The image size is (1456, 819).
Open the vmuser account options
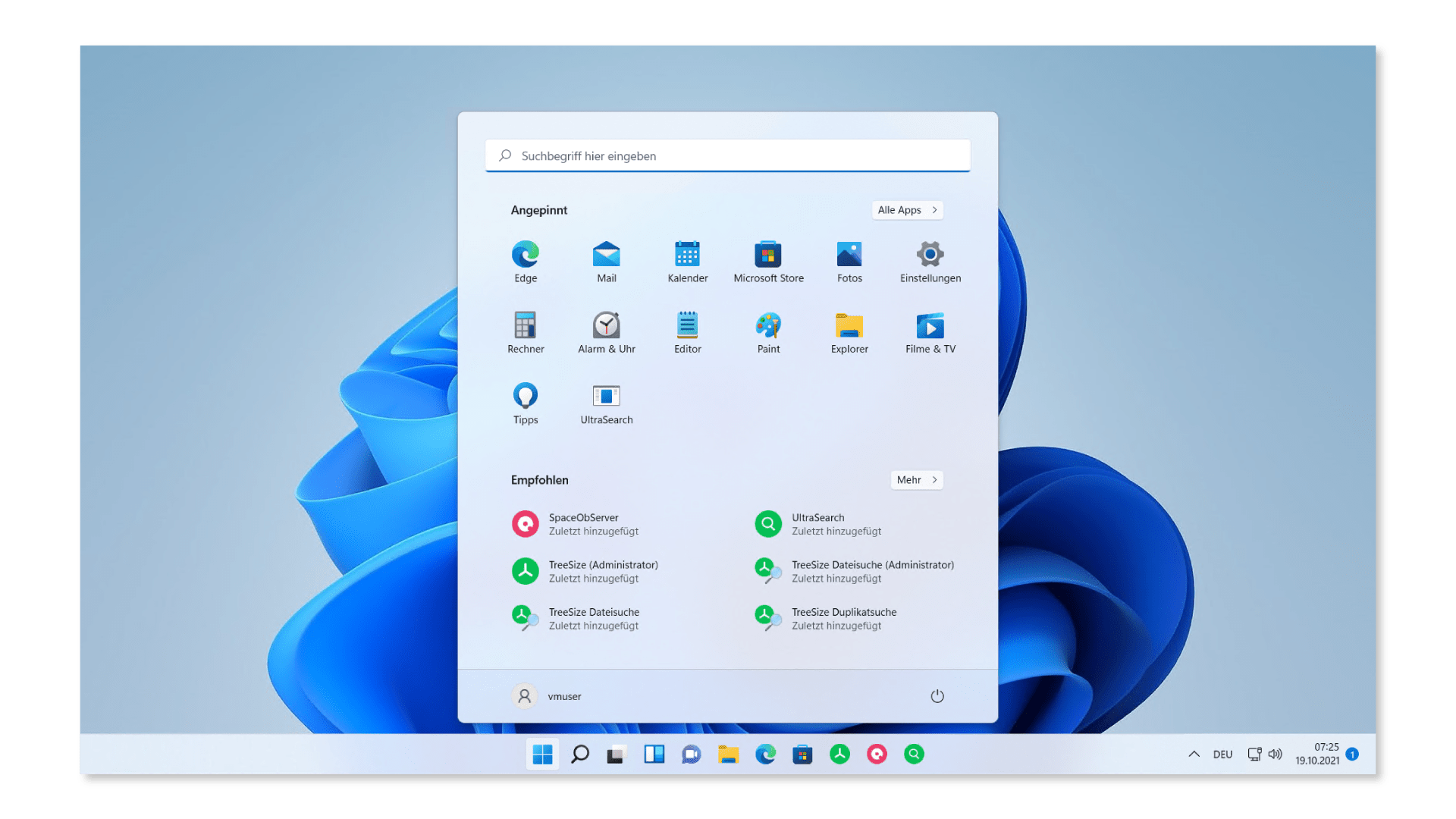[x=551, y=695]
